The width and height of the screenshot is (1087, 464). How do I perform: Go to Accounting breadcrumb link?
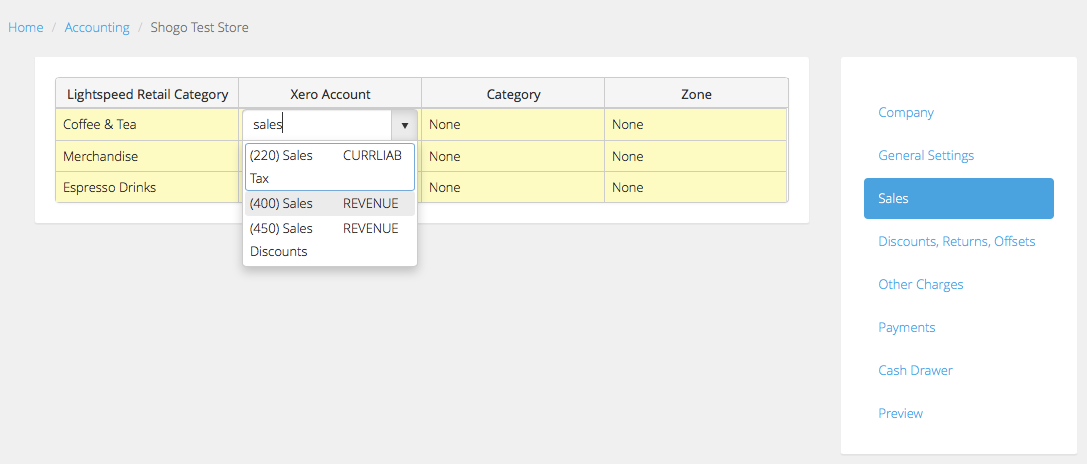97,28
